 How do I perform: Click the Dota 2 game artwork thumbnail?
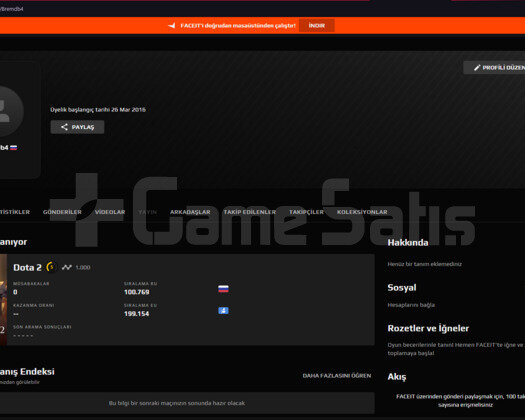(x=3, y=300)
